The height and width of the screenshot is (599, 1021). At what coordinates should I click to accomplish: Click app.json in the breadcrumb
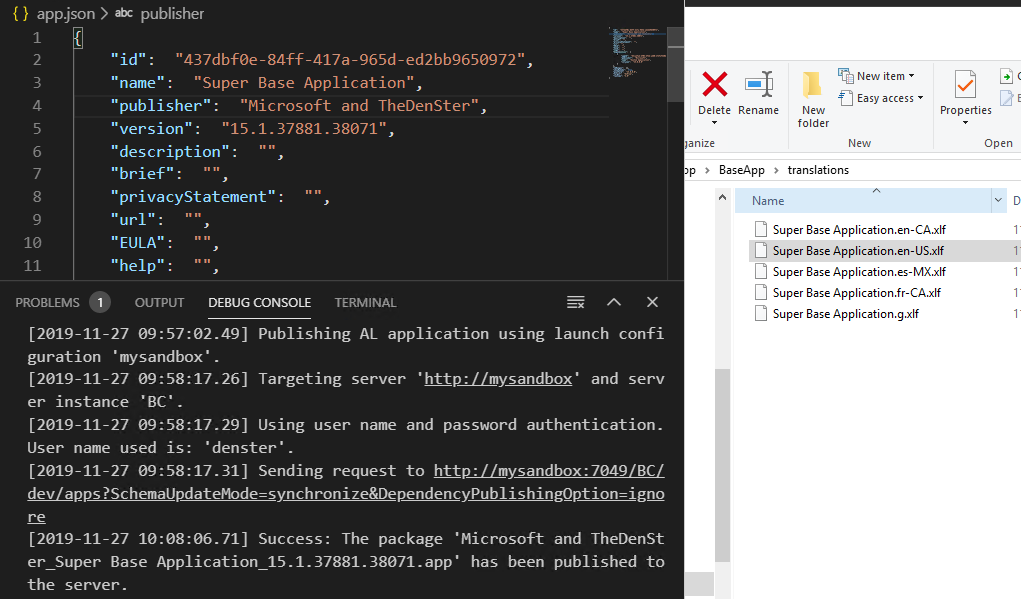(66, 14)
